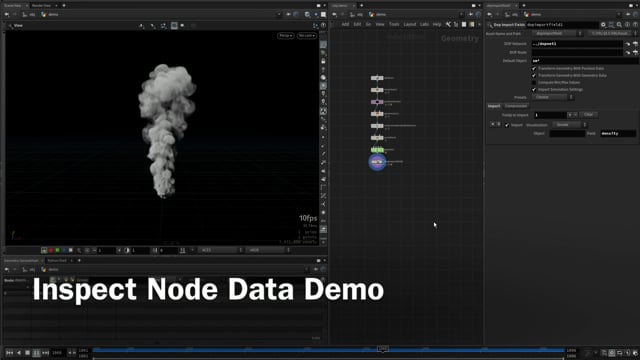The width and height of the screenshot is (640, 360).
Task: Open the Visualization Smoke dropdown
Action: pyautogui.click(x=570, y=124)
